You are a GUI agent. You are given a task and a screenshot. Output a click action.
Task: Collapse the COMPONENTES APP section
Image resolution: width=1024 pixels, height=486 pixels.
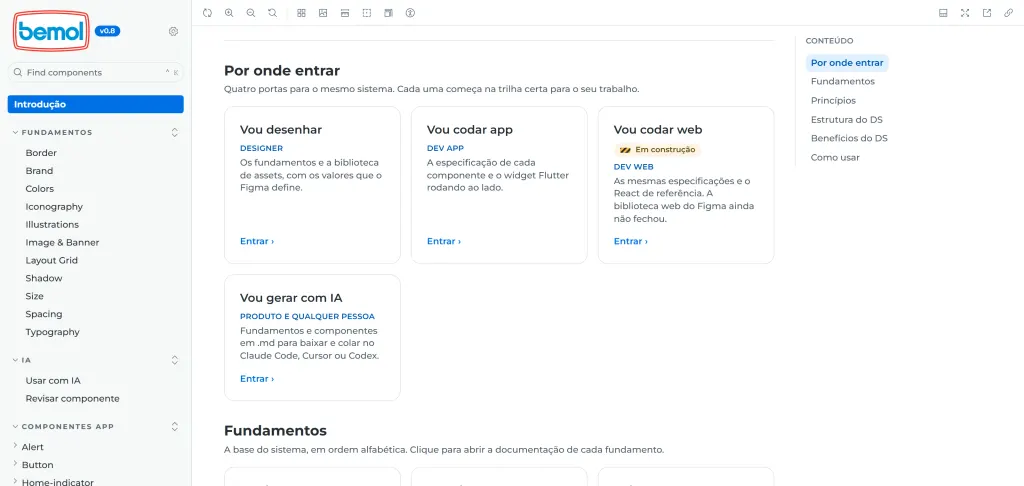click(63, 427)
